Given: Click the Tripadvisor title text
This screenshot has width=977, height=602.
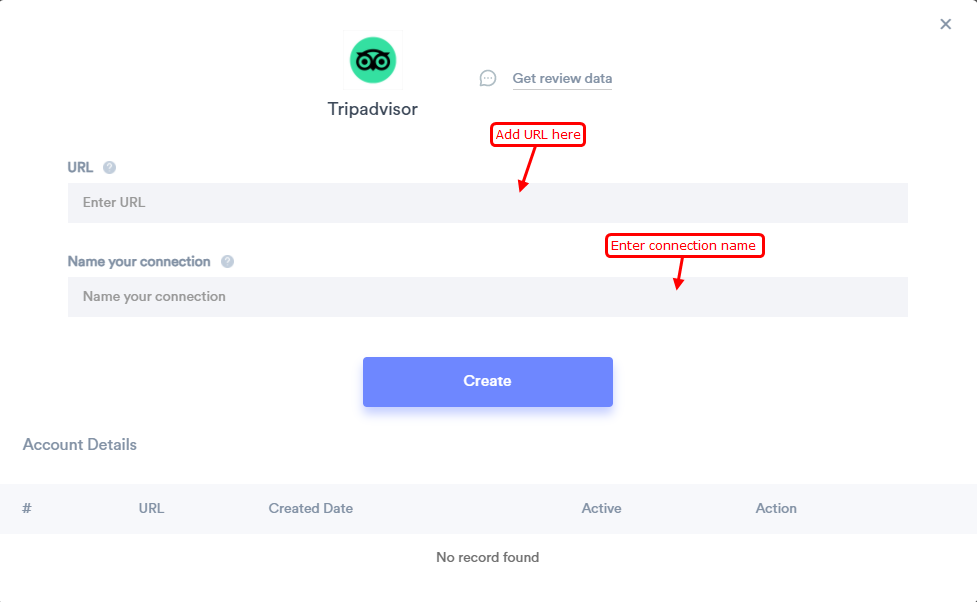Looking at the screenshot, I should [x=373, y=109].
